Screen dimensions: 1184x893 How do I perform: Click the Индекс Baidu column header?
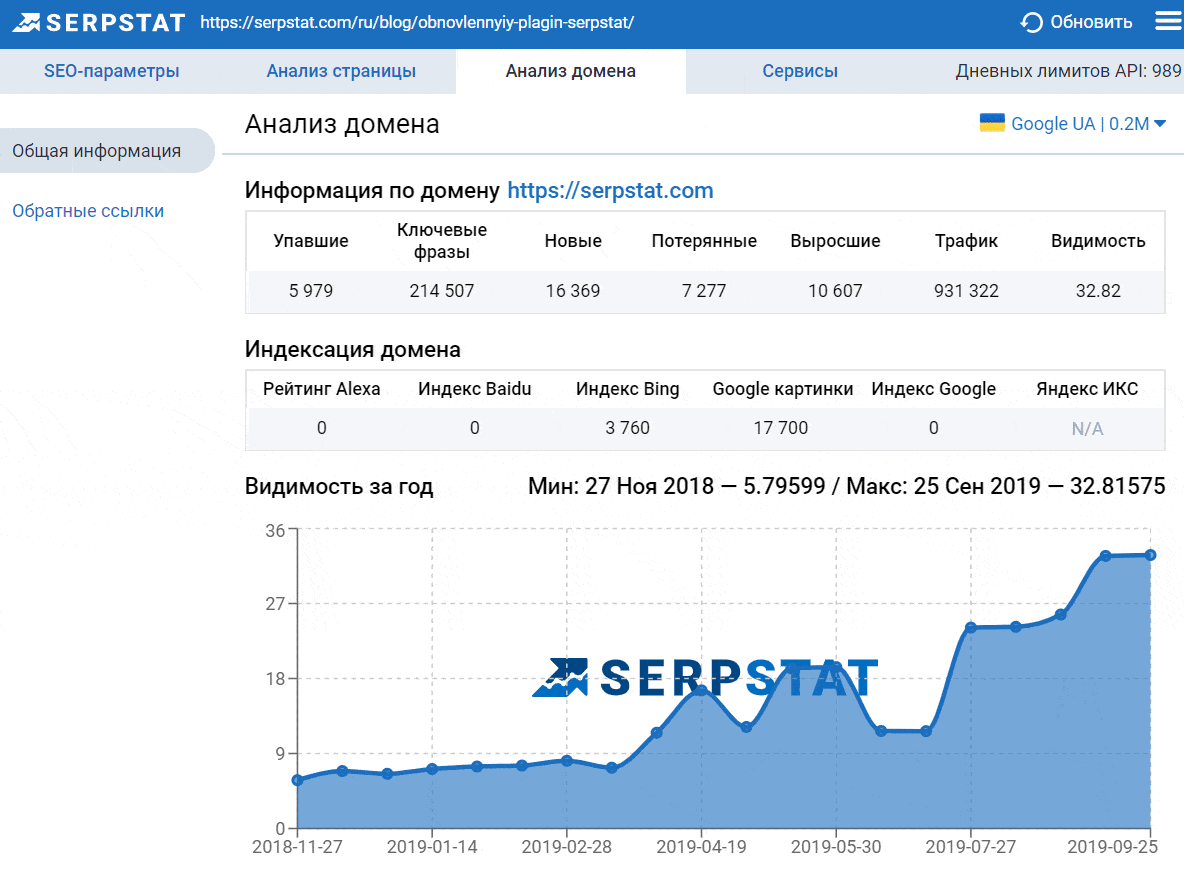tap(475, 389)
